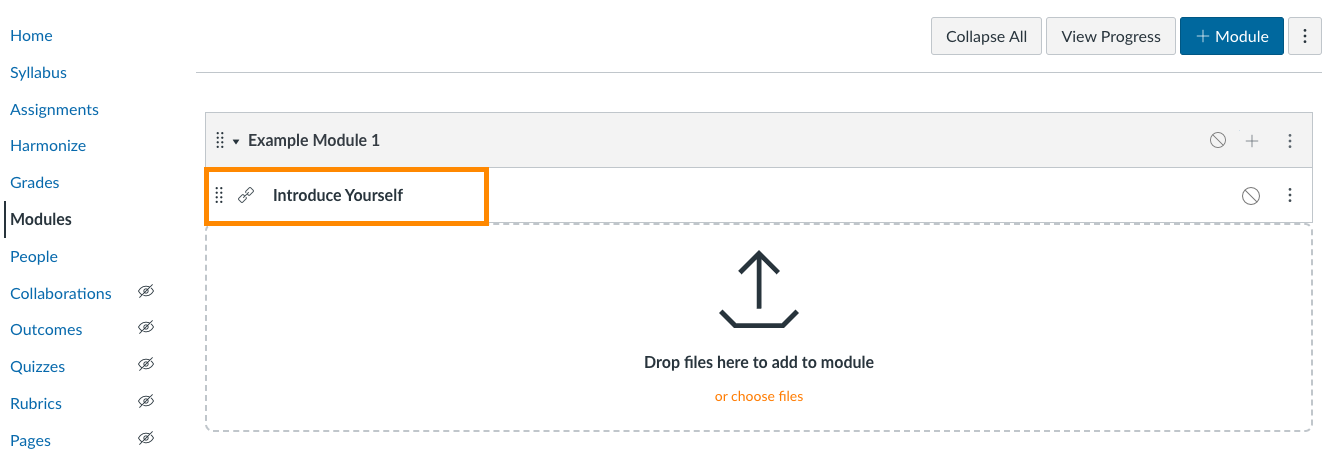Open Introduce Yourself item options menu
This screenshot has width=1341, height=463.
point(1290,195)
